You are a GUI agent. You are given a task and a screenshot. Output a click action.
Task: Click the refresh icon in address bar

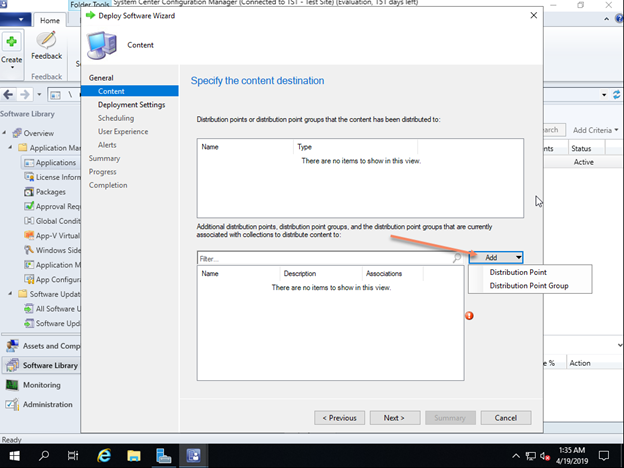point(617,95)
